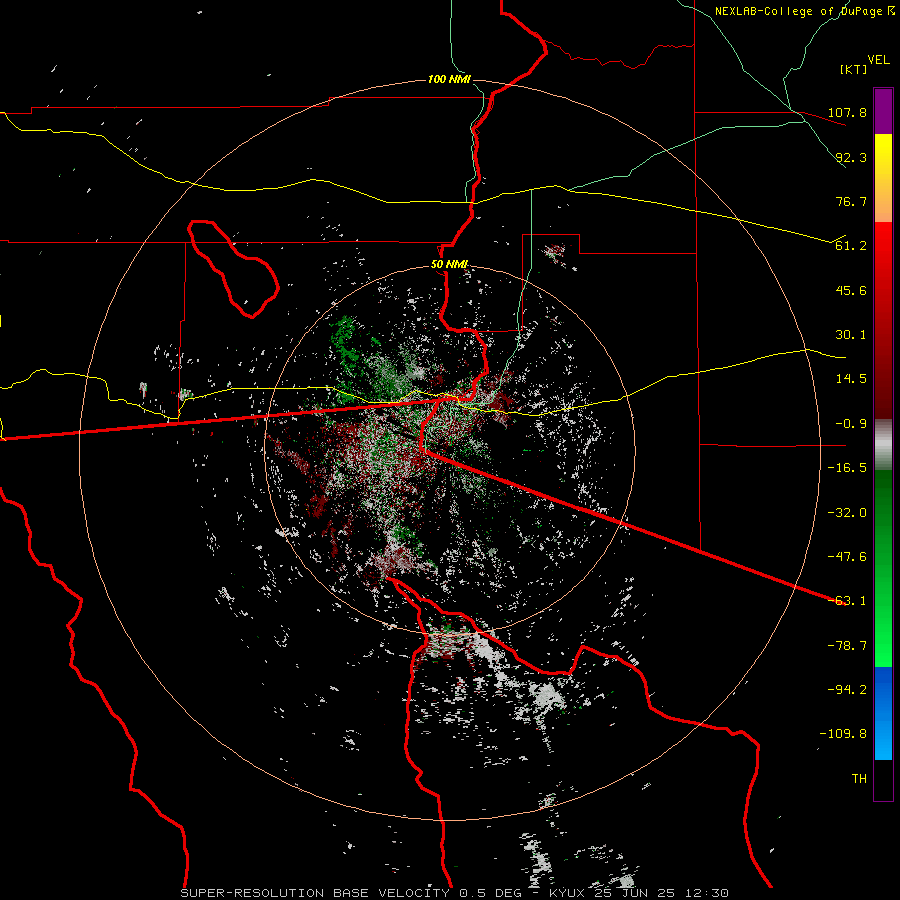Viewport: 900px width, 900px height.
Task: Select the -94.2 scale value
Action: [847, 690]
